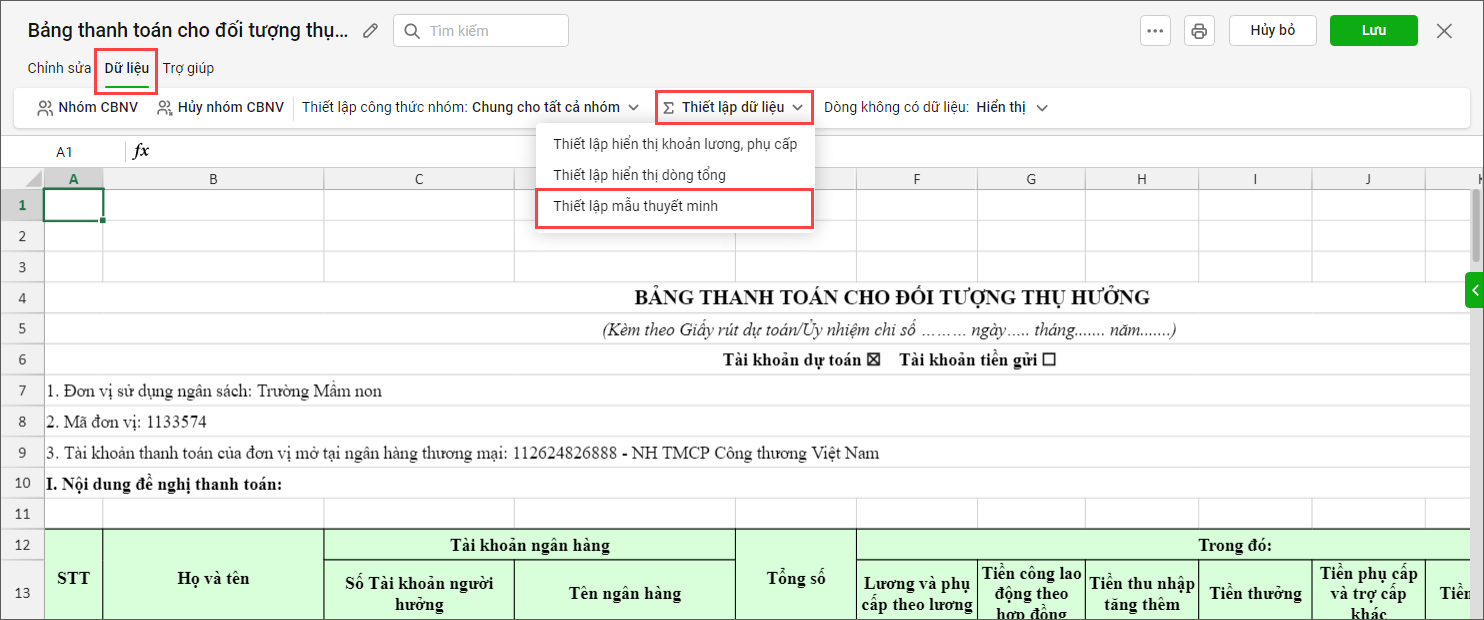
Task: Choose Thiết lập hiển thị dòng tổng
Action: (x=639, y=175)
